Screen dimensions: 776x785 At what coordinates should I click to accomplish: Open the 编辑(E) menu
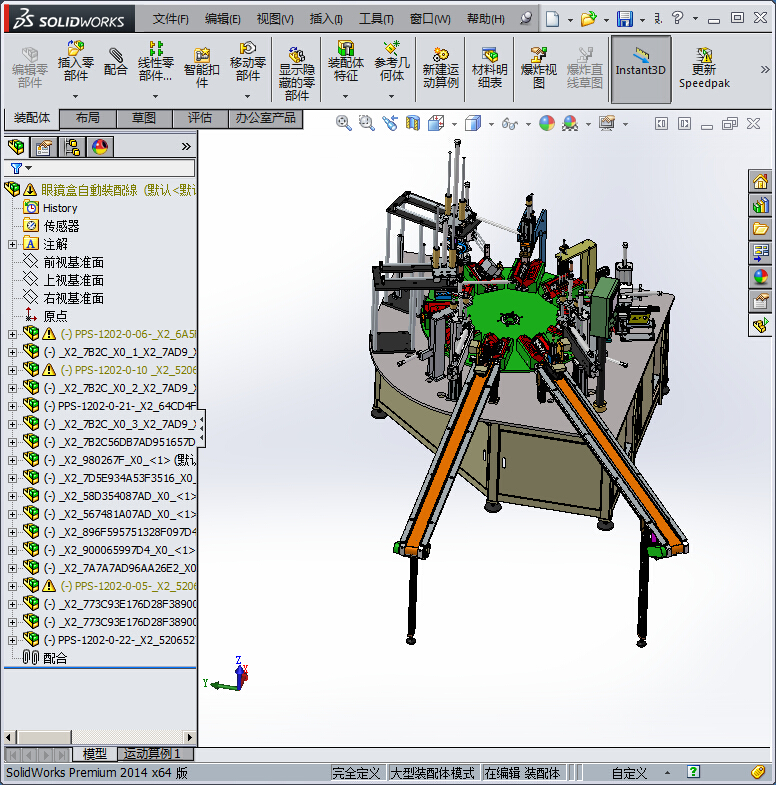pyautogui.click(x=223, y=19)
